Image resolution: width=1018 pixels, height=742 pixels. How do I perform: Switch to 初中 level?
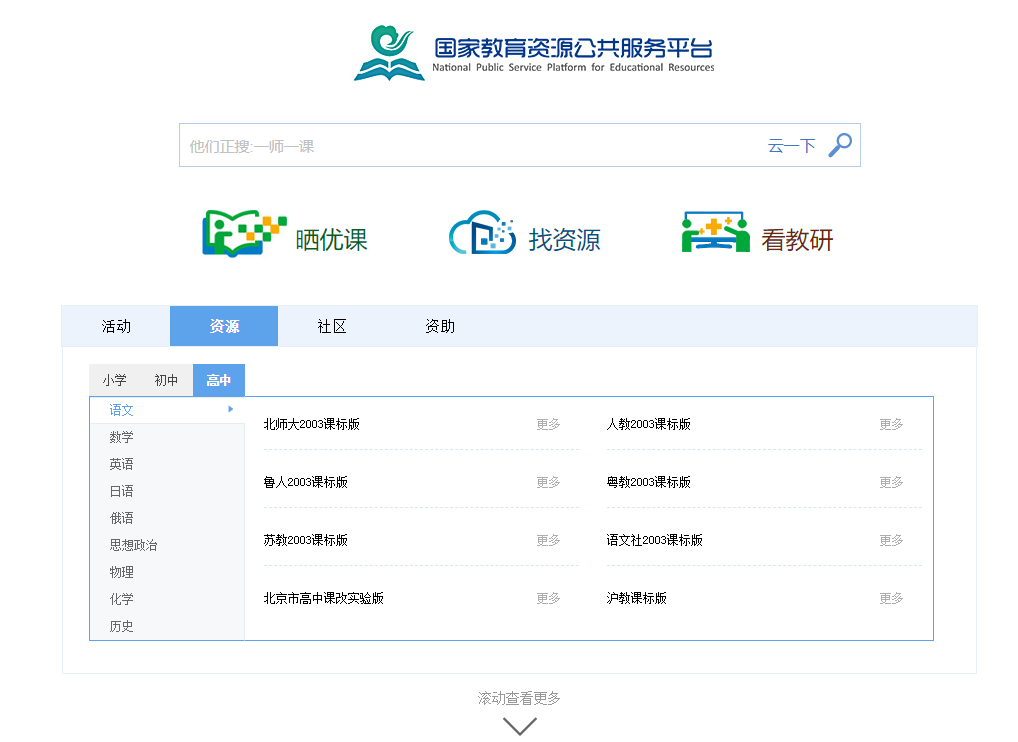166,380
